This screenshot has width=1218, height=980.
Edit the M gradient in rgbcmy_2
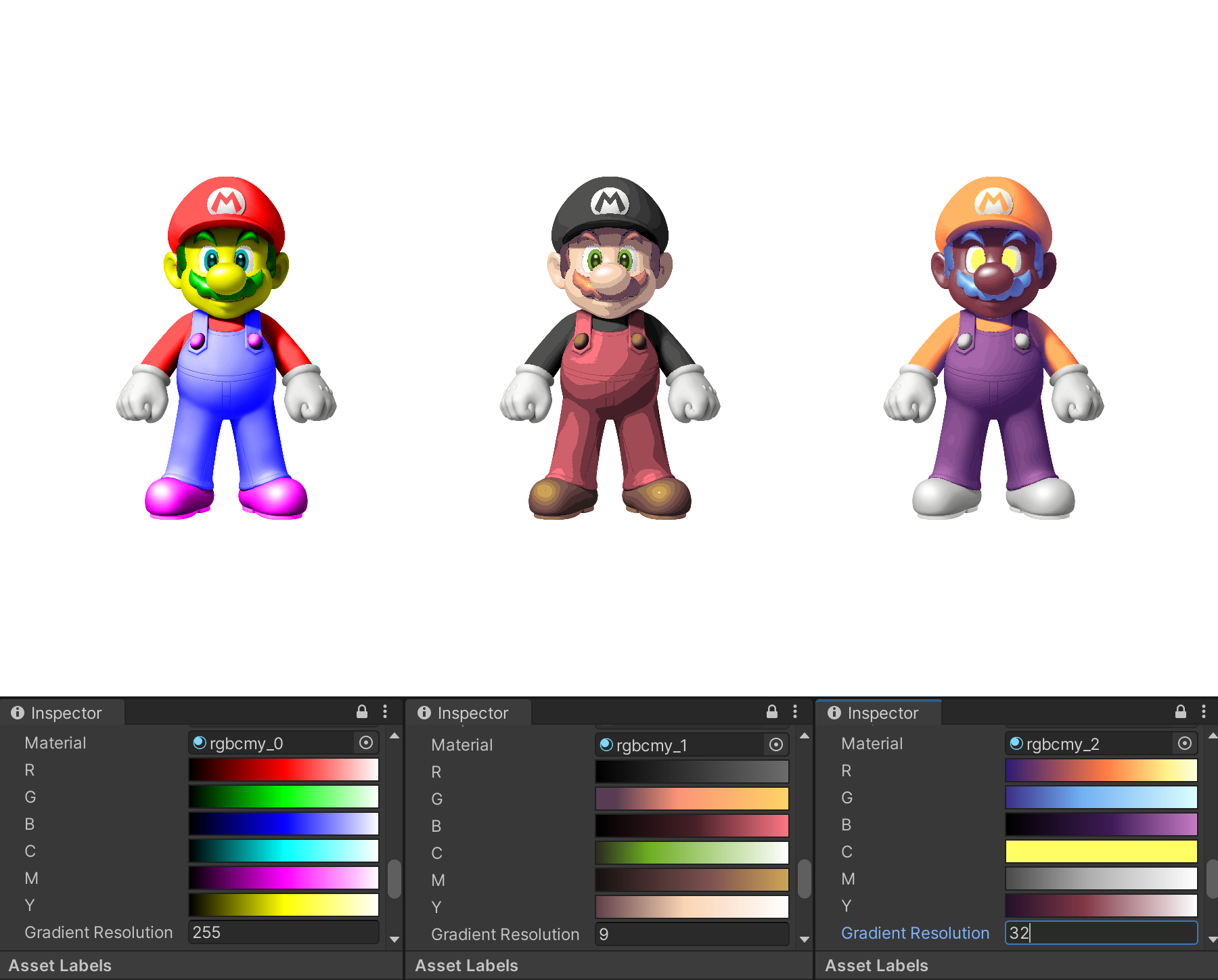(x=1102, y=878)
